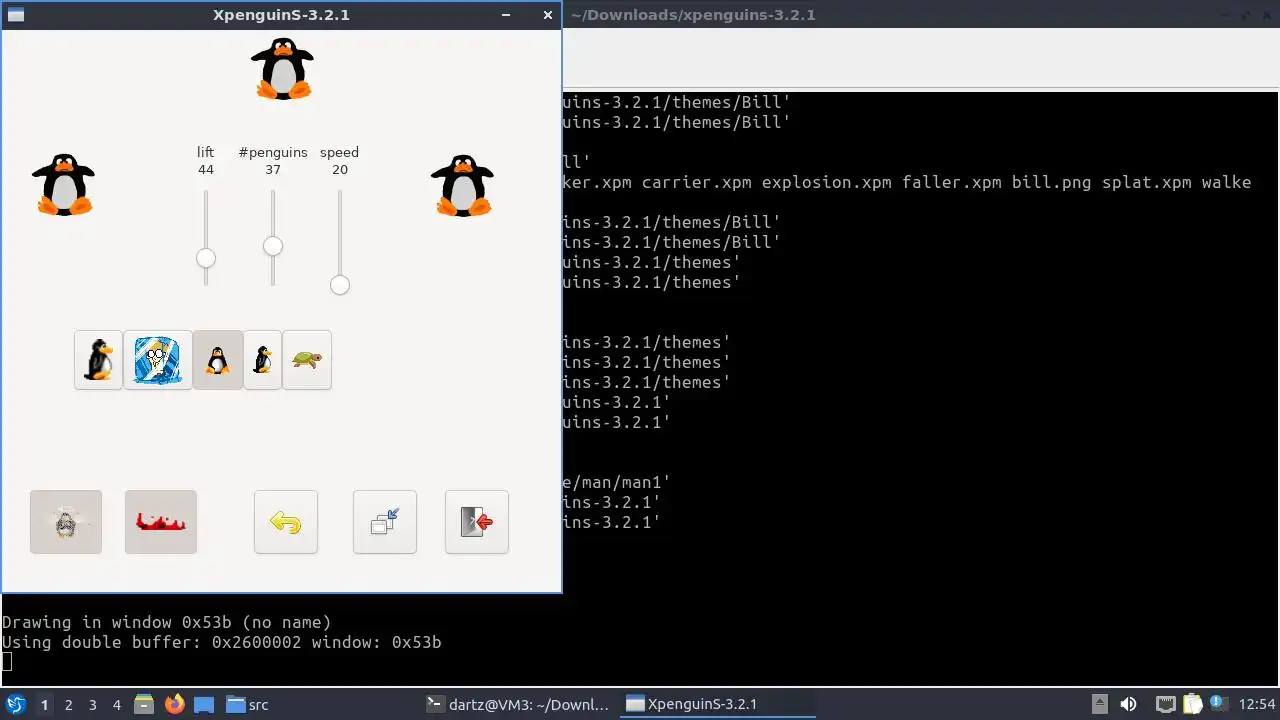Image resolution: width=1280 pixels, height=720 pixels.
Task: Pick the small side-facing penguin theme
Action: click(x=262, y=360)
